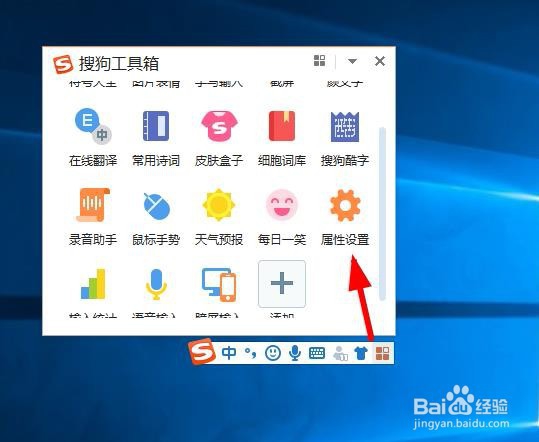
Task: Toggle toolbox via input bar grid icon
Action: pyautogui.click(x=382, y=353)
